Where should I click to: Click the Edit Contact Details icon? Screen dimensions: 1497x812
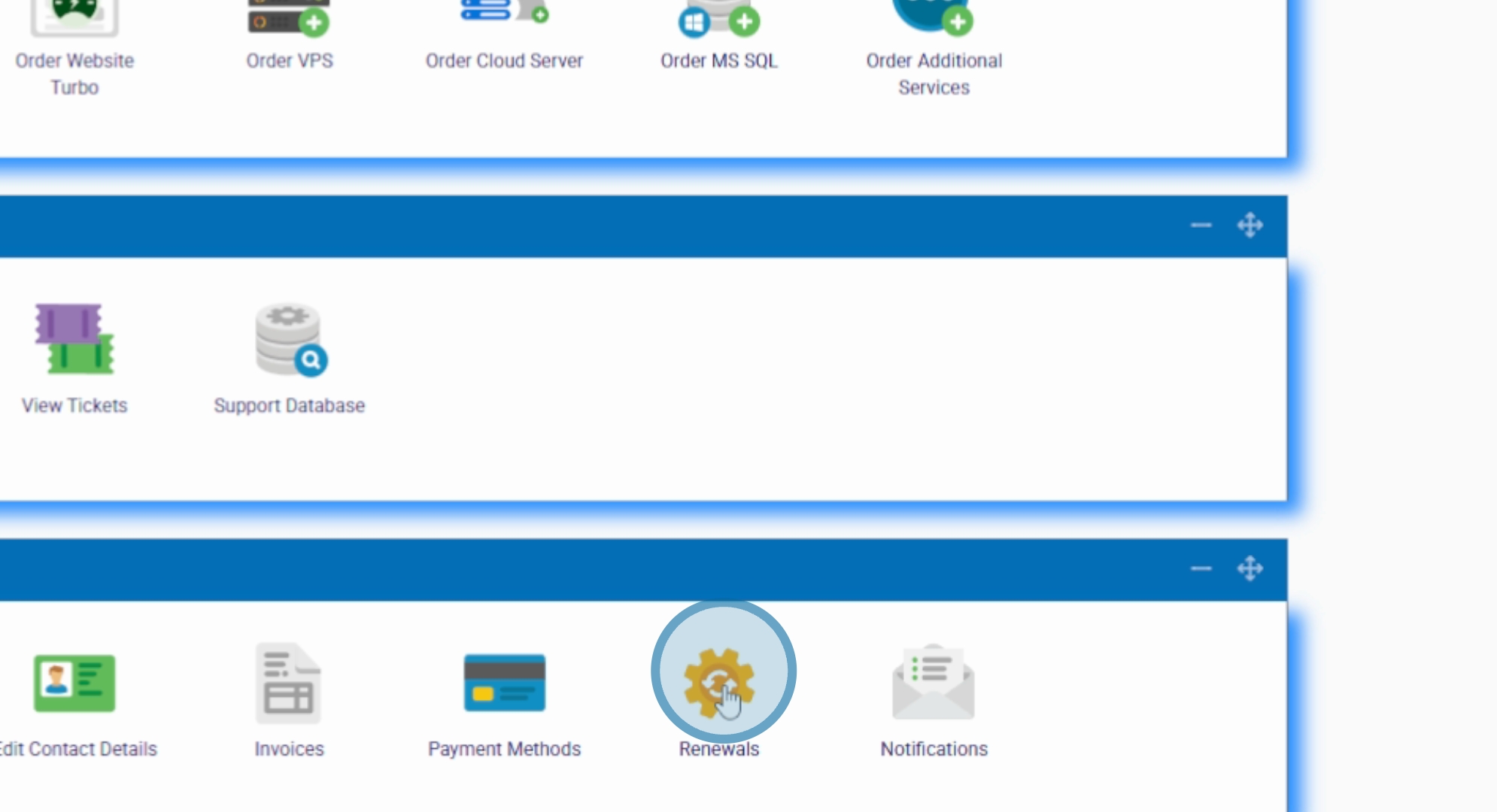click(74, 683)
